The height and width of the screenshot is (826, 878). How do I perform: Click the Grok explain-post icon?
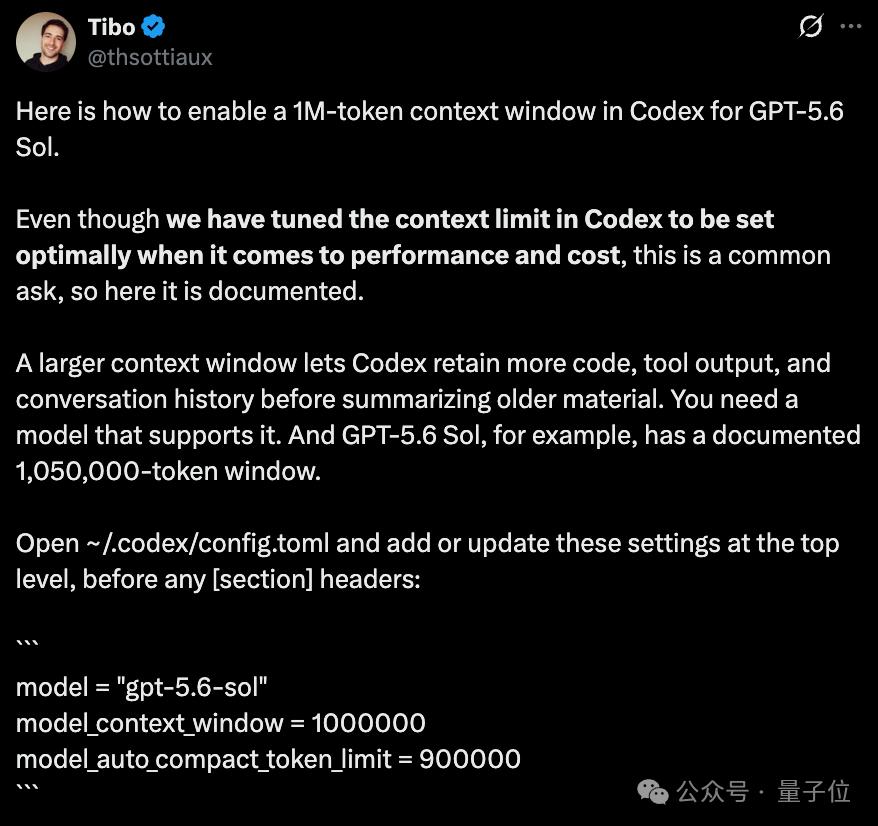[810, 26]
